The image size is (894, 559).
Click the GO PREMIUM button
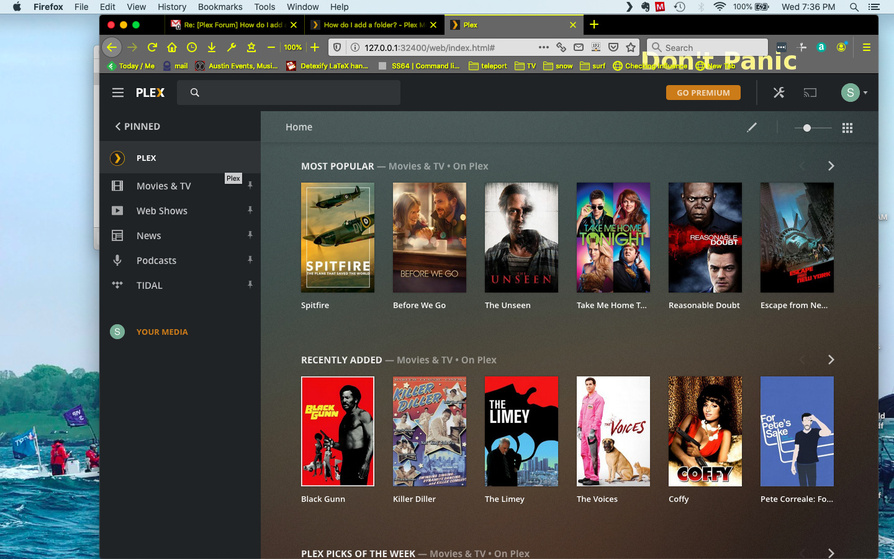[703, 92]
